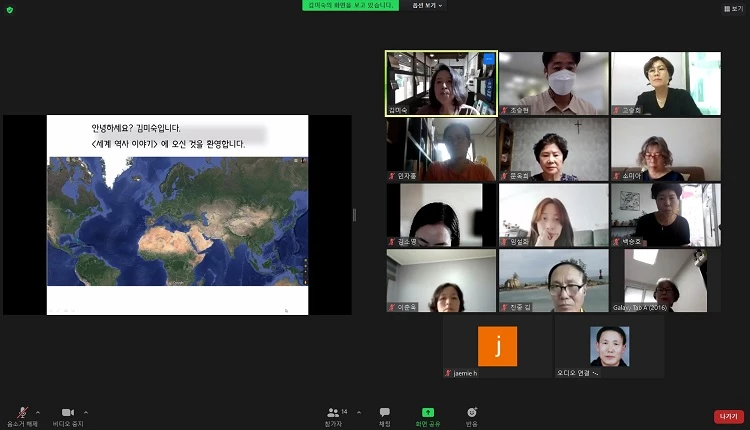
Task: Click the 나가기 leave meeting button
Action: 727,416
